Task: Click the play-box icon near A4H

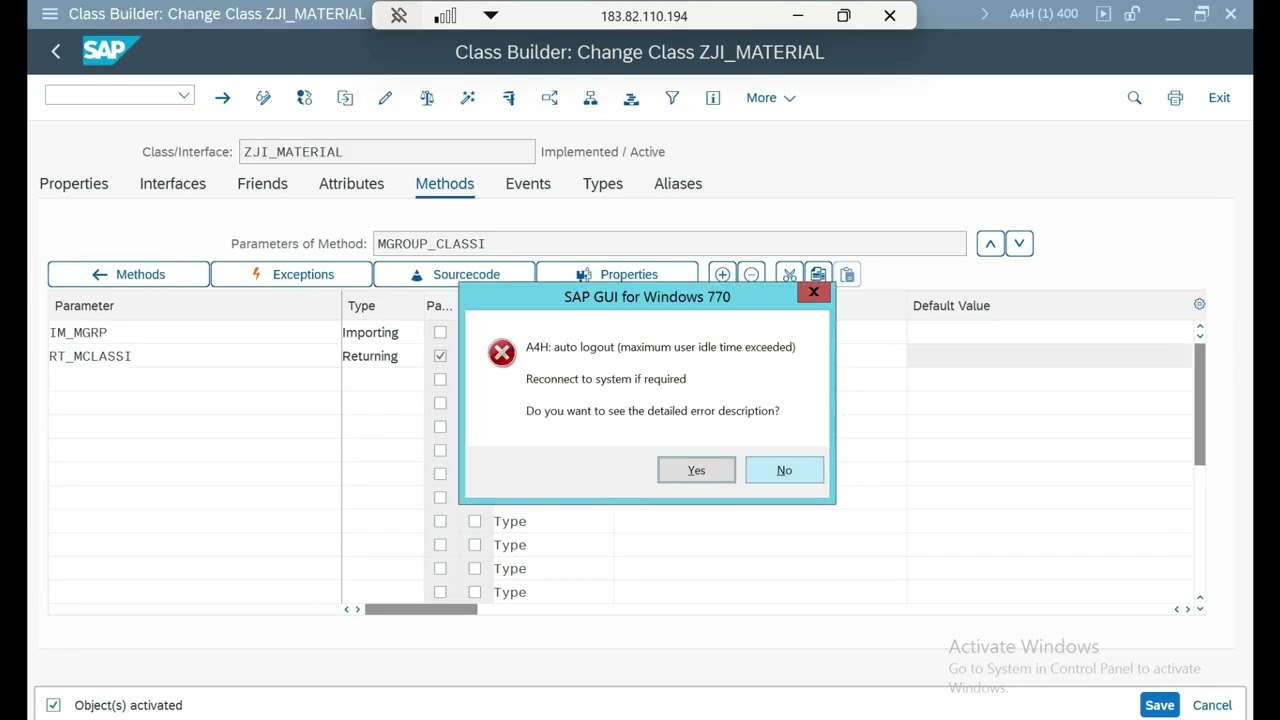Action: click(x=1103, y=14)
